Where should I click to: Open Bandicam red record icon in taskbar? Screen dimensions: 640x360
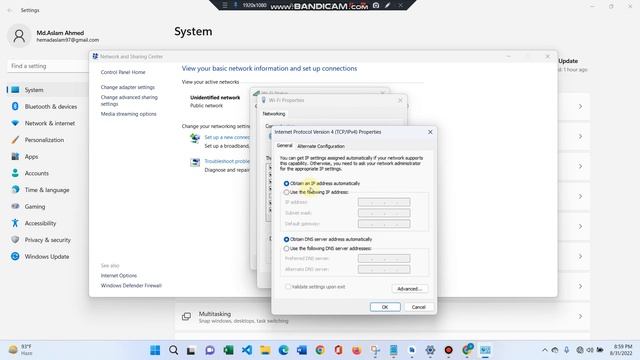[448, 350]
